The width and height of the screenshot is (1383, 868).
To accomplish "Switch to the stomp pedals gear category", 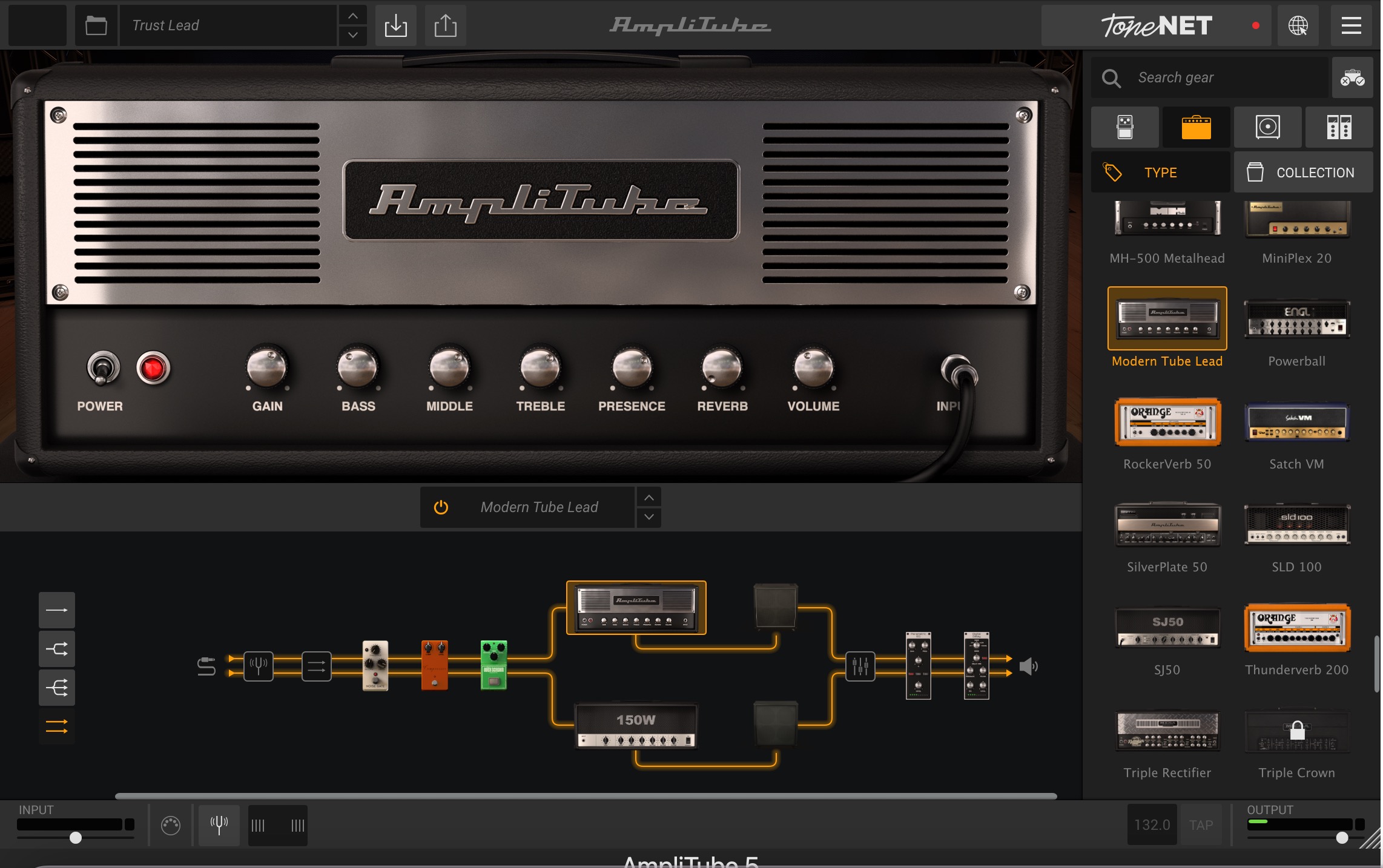I will click(x=1125, y=127).
